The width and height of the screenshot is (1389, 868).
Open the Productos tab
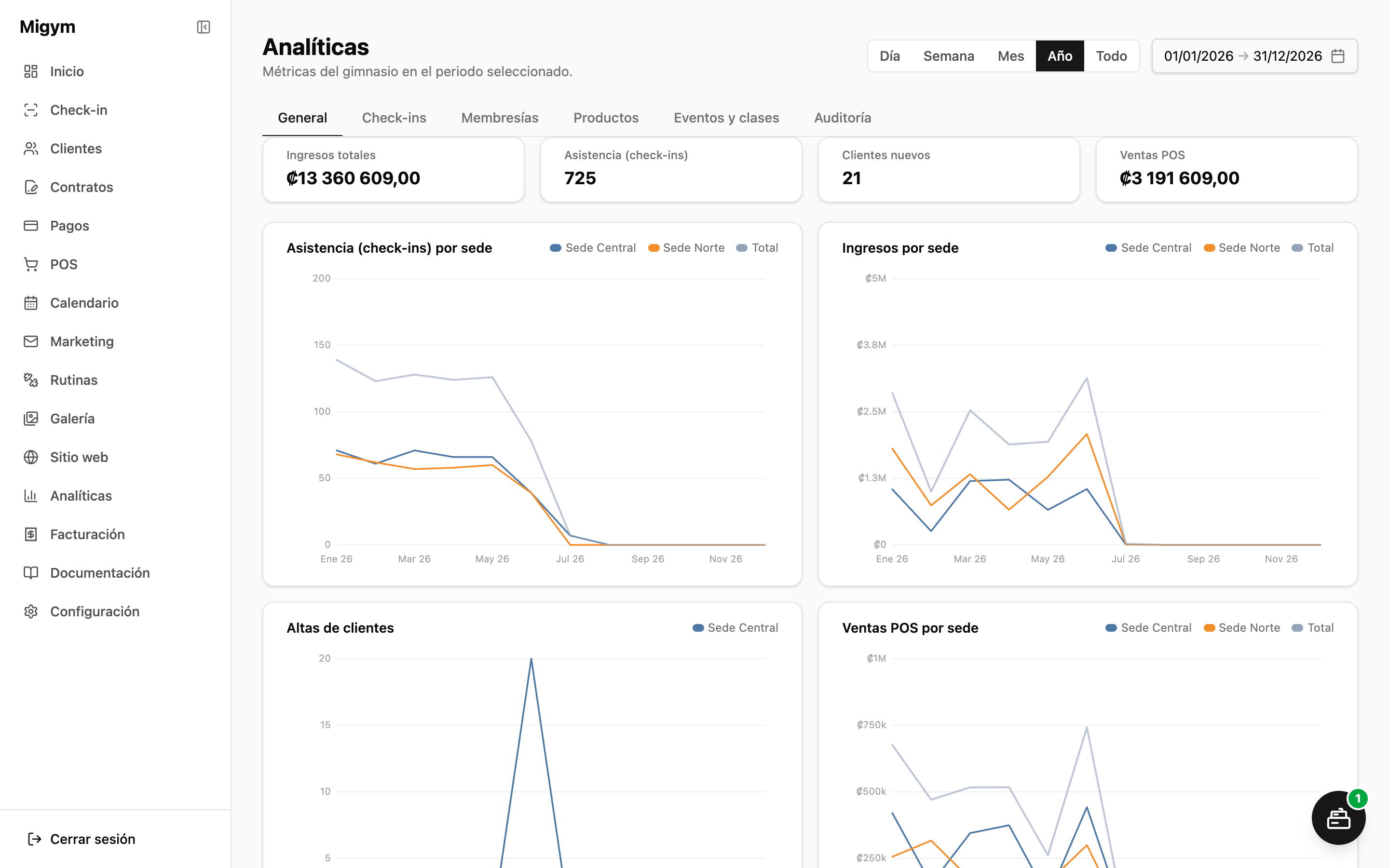[606, 118]
